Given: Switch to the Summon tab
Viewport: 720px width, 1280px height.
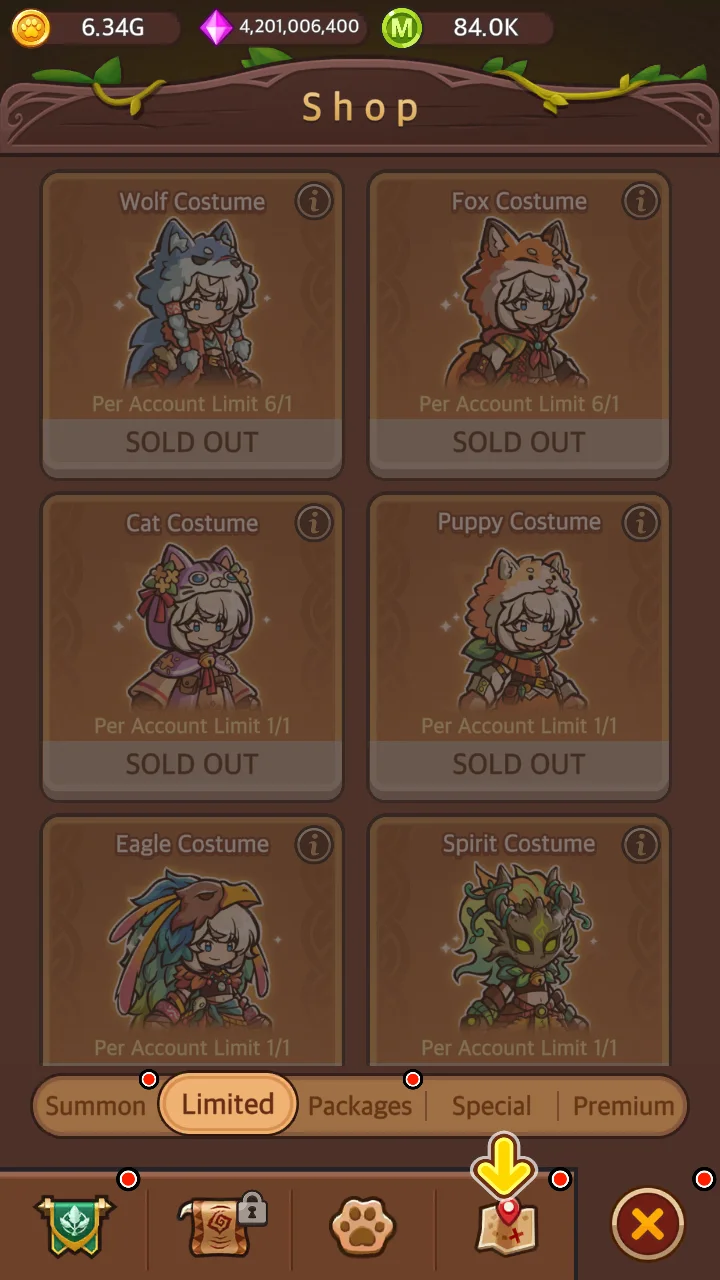Looking at the screenshot, I should pyautogui.click(x=95, y=1106).
